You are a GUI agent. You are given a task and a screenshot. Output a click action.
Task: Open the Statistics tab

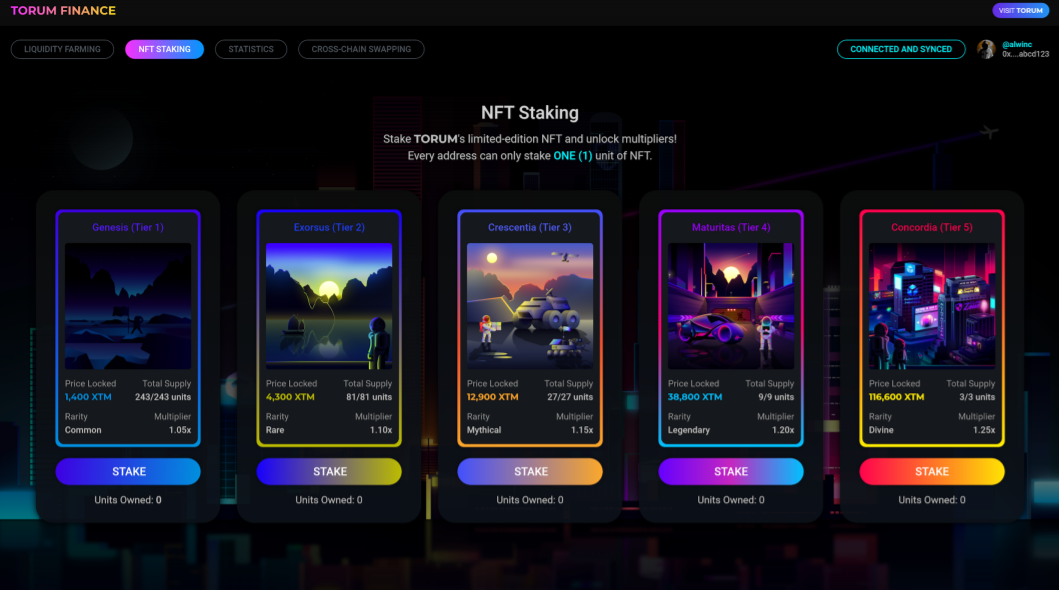coord(251,49)
